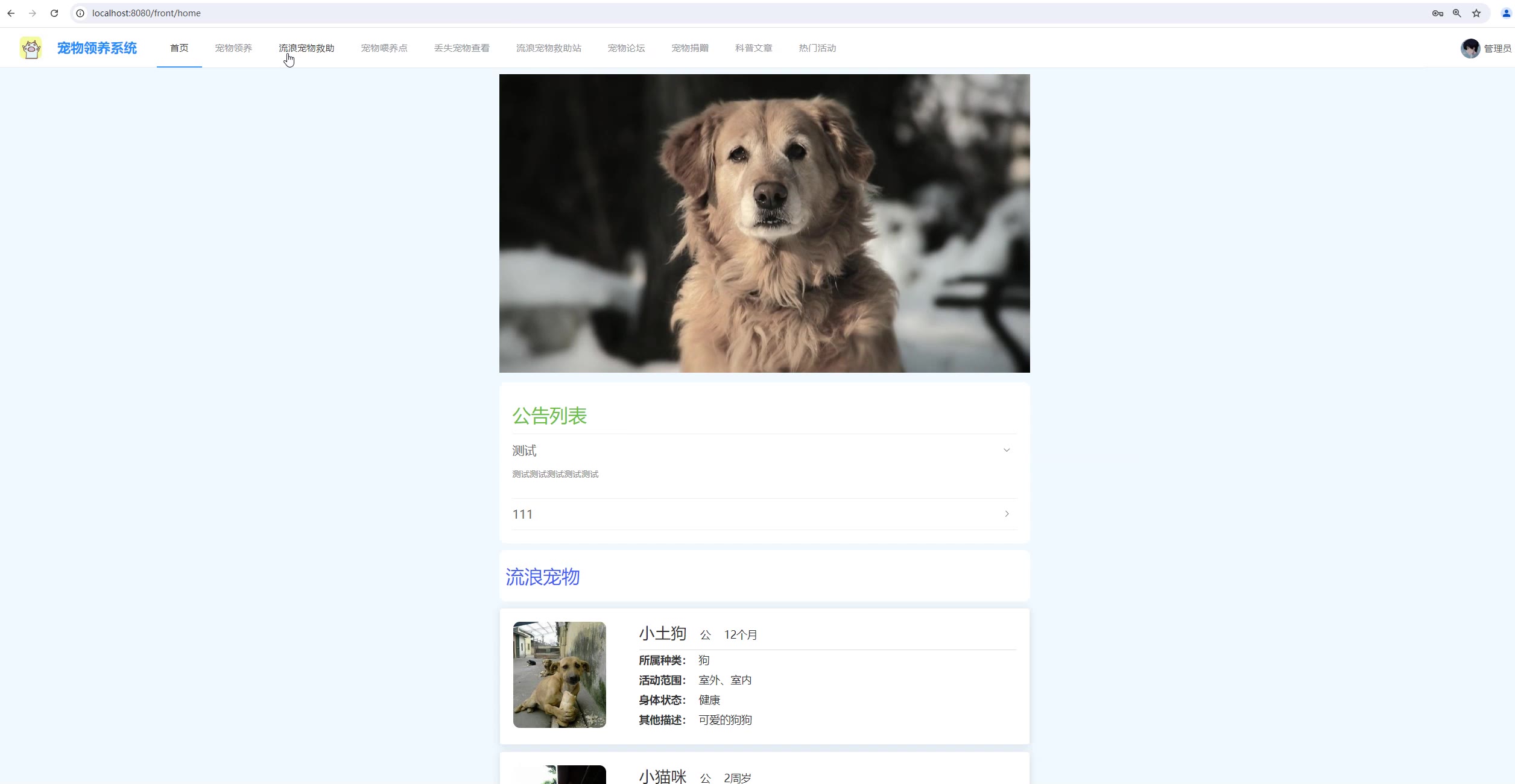Open the 首页 tab

tap(179, 48)
